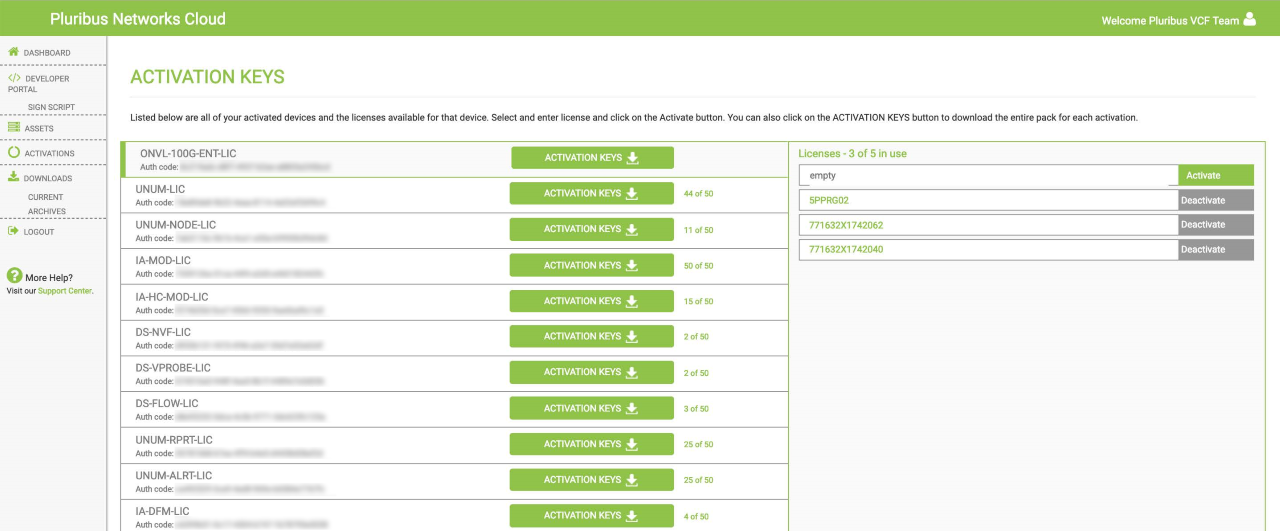Download activation keys for DS-VPROBE-LIC

pyautogui.click(x=591, y=372)
